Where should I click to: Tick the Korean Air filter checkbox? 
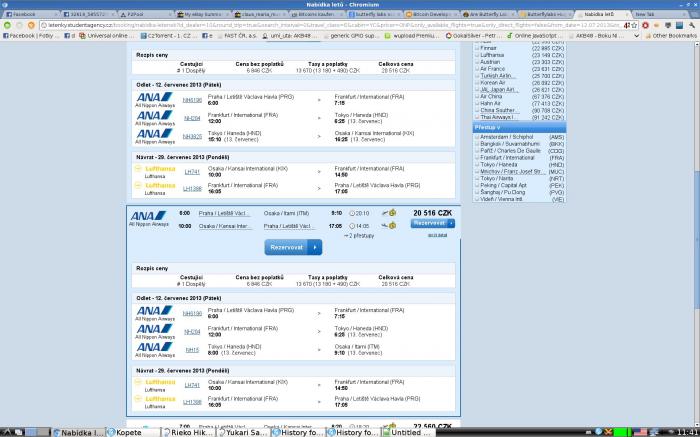point(477,83)
